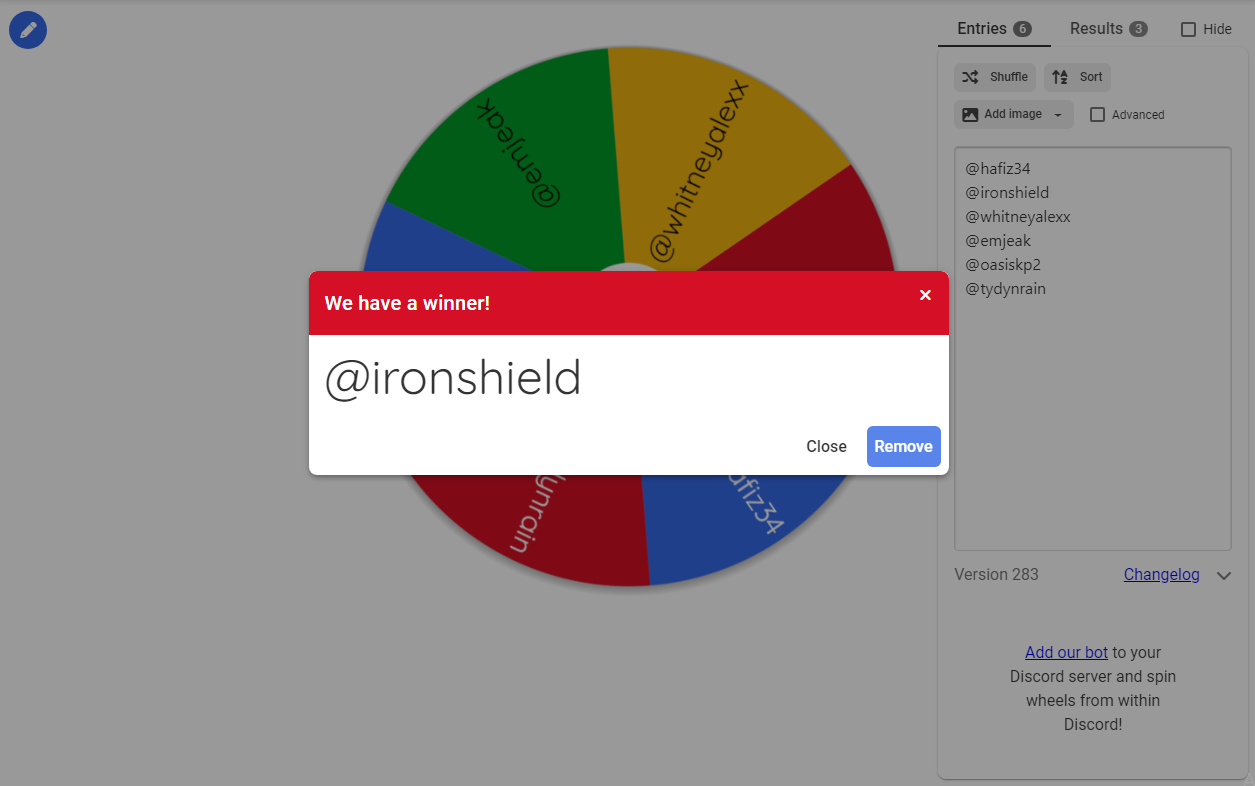Screen dimensions: 1255x786
Task: Close winner dialog with the X icon
Action: pyautogui.click(x=925, y=295)
